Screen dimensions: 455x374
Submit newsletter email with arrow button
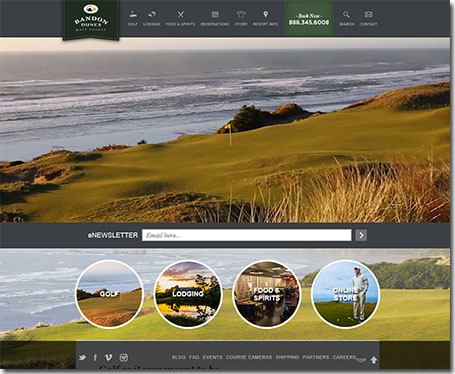(361, 235)
